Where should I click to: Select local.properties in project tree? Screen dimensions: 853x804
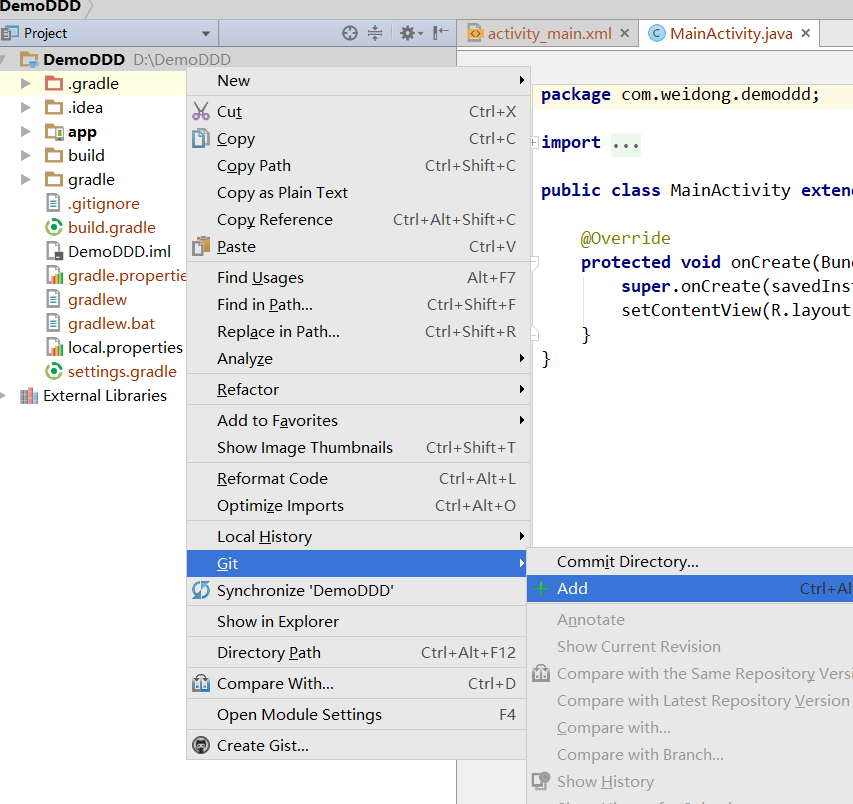click(x=125, y=348)
